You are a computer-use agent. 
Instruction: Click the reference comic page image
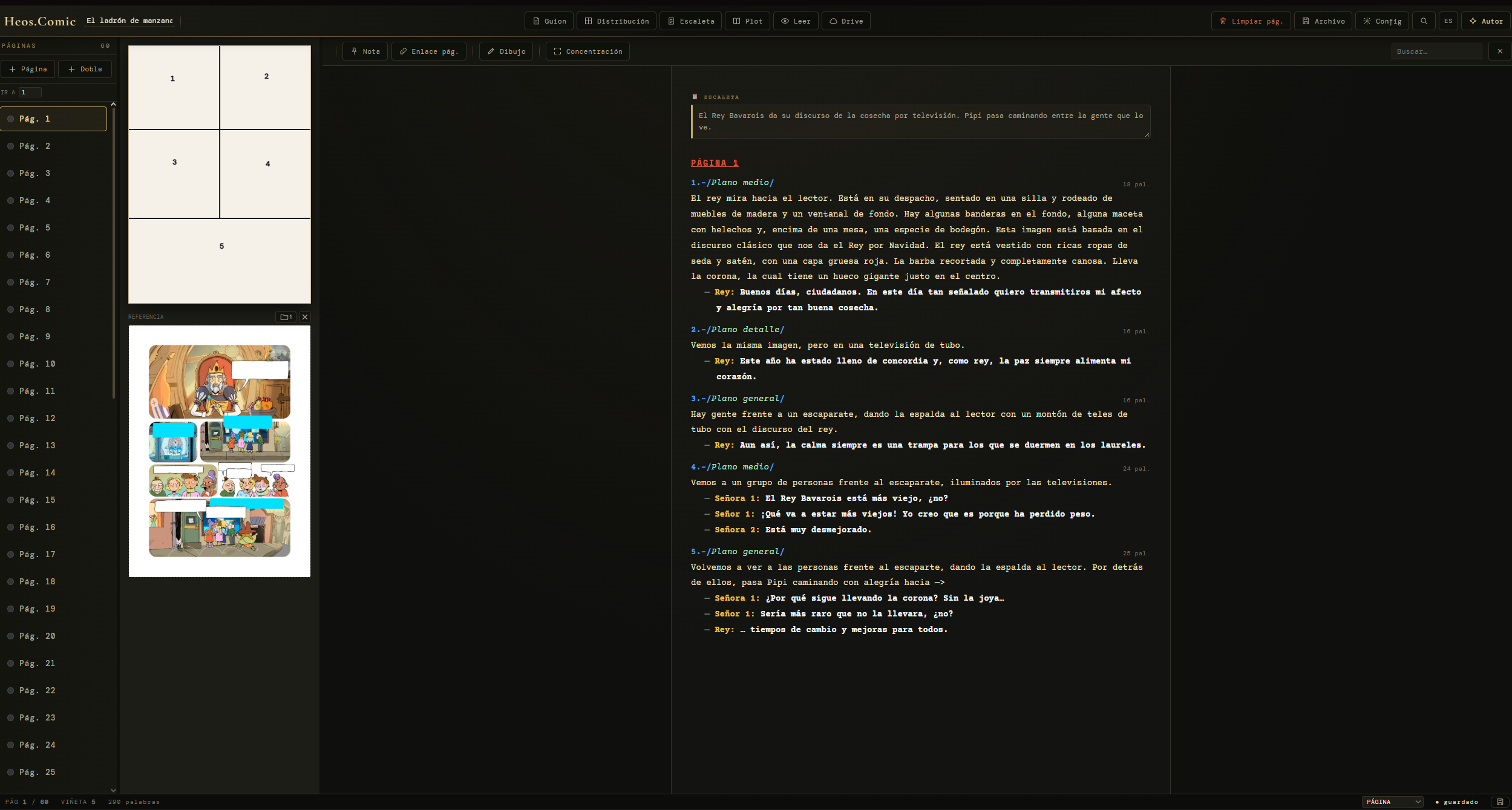(x=220, y=451)
